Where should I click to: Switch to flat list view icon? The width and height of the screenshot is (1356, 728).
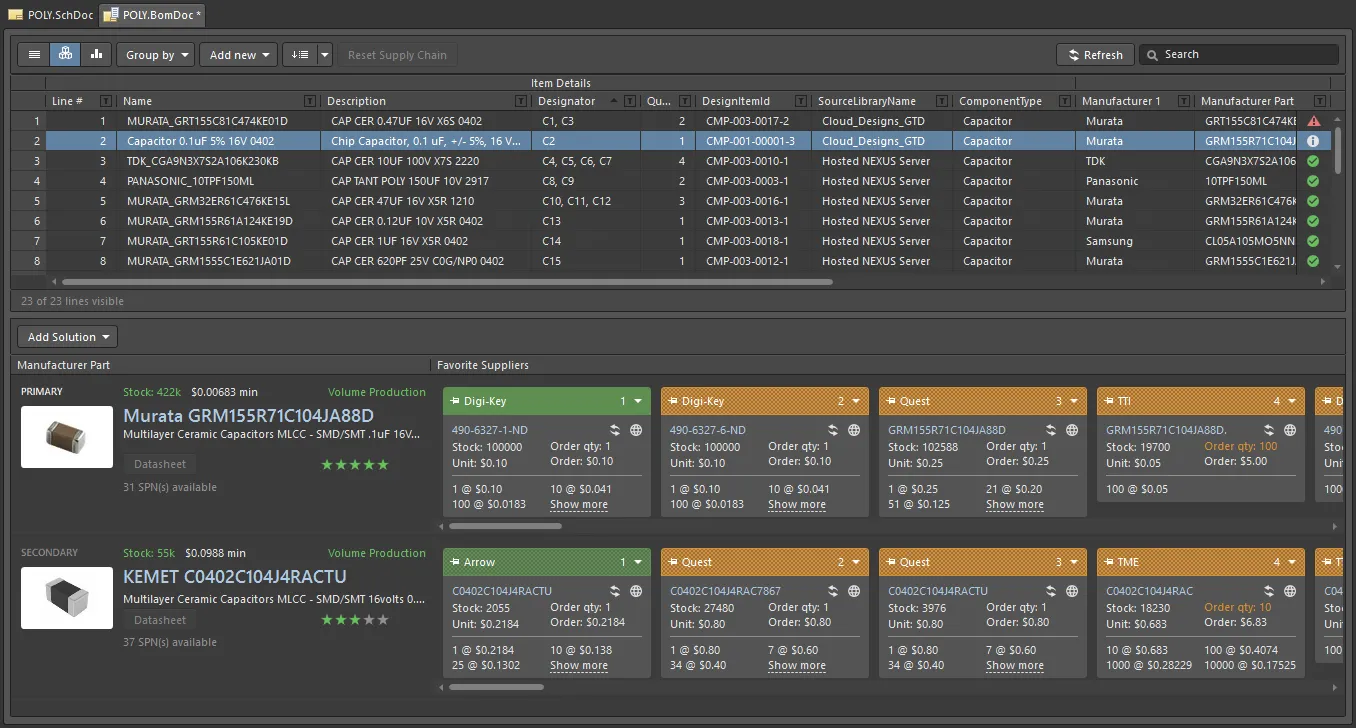point(34,55)
